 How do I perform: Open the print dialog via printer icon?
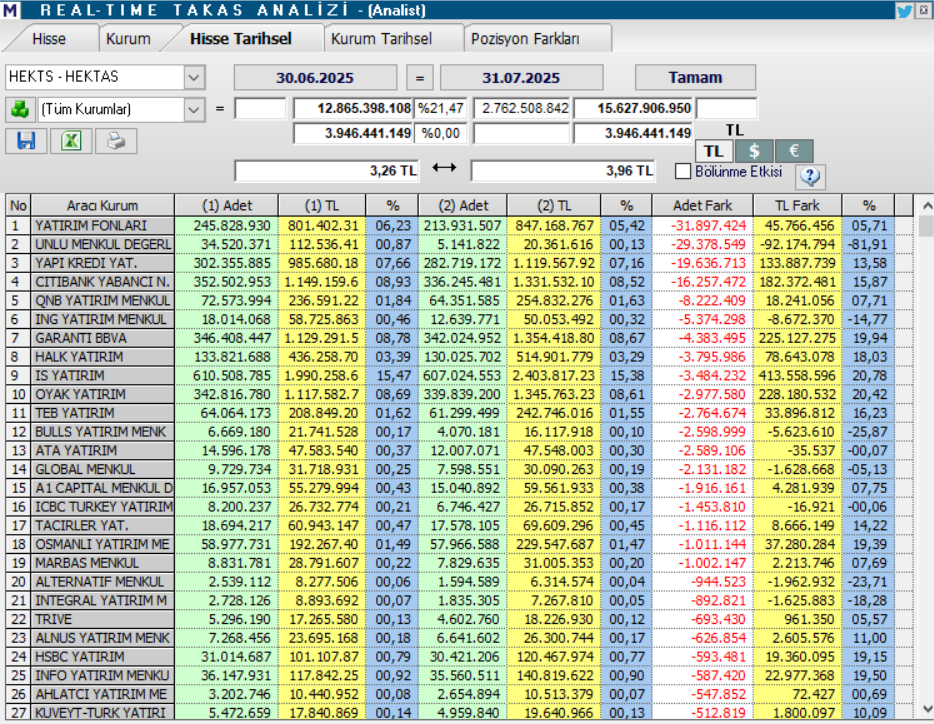[114, 141]
